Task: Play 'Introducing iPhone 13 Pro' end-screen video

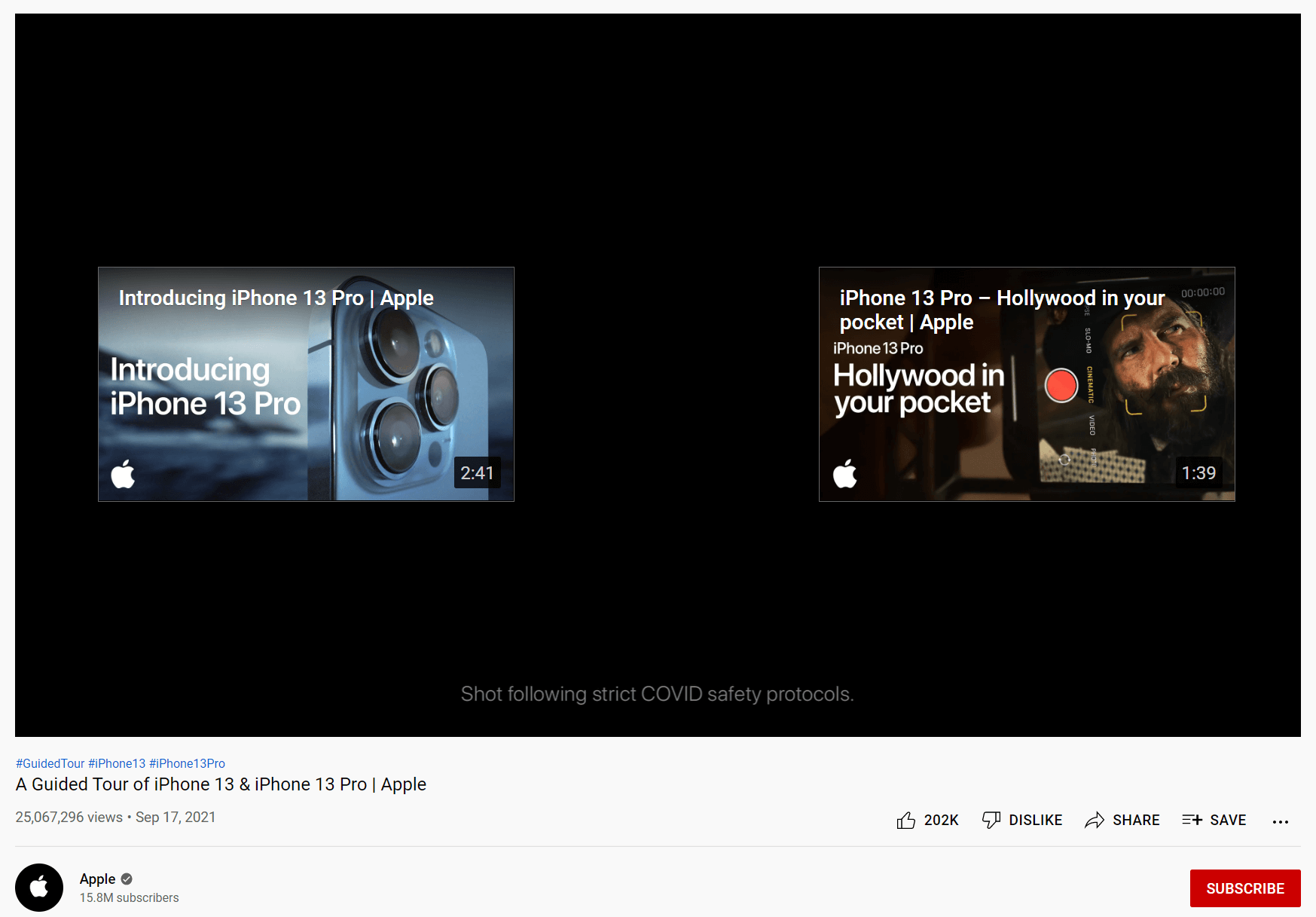Action: (306, 384)
